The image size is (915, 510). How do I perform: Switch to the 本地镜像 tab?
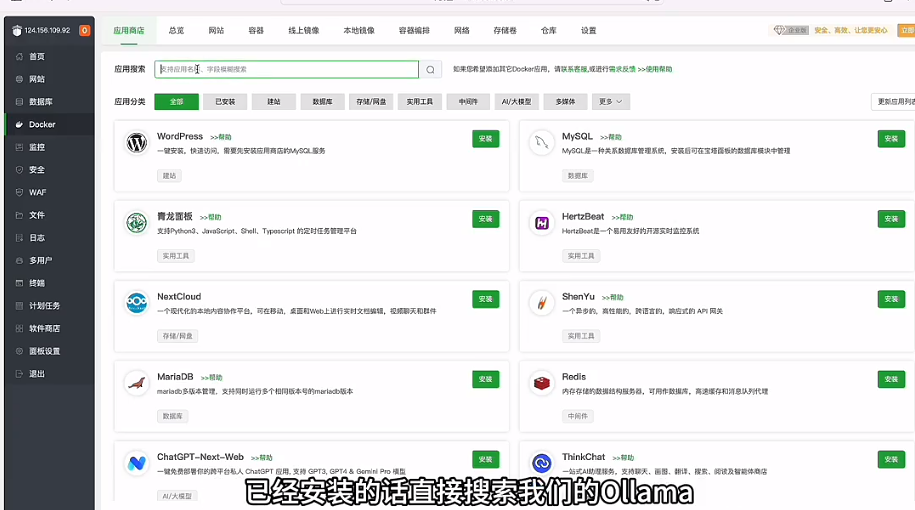(359, 30)
